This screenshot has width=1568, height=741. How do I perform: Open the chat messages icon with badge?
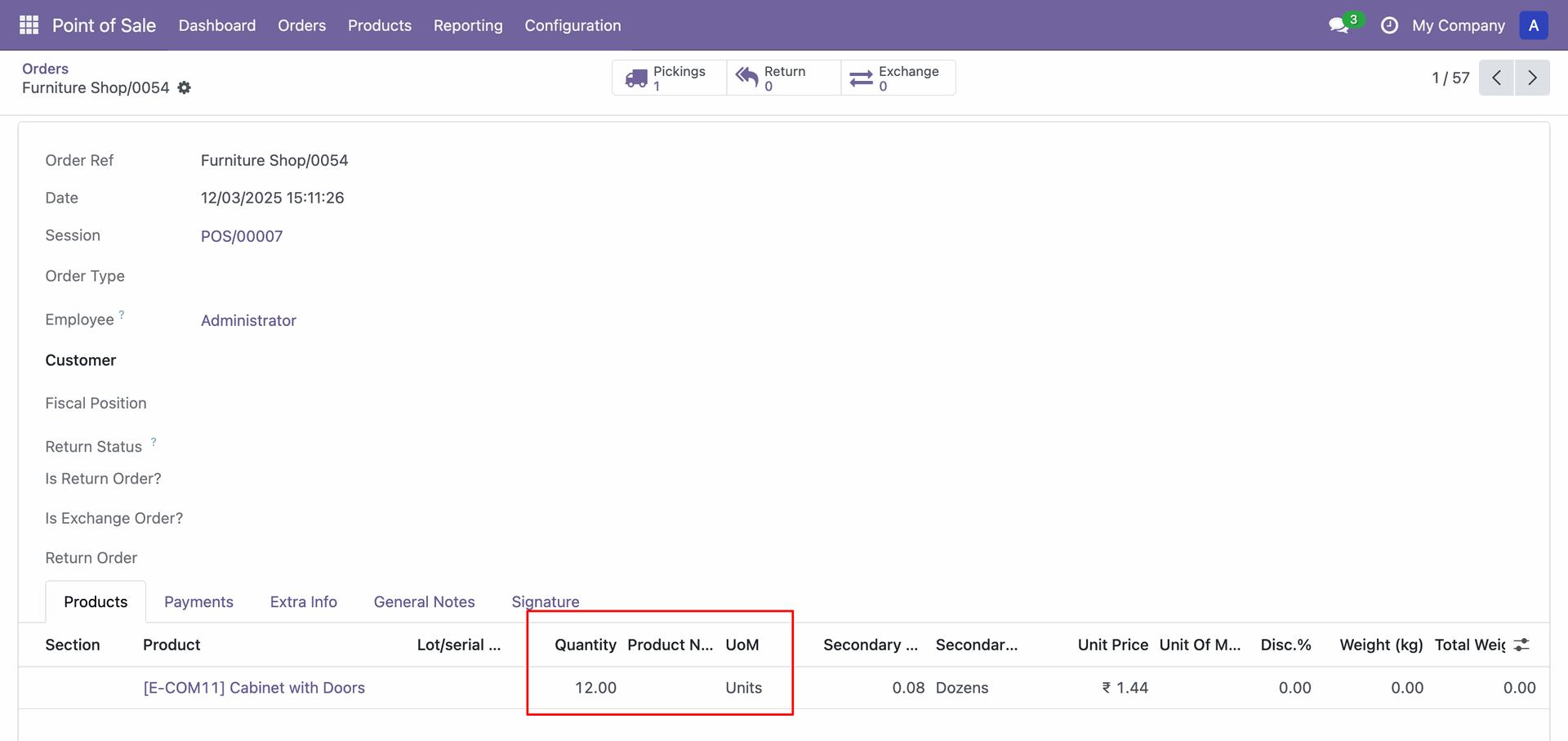point(1339,25)
